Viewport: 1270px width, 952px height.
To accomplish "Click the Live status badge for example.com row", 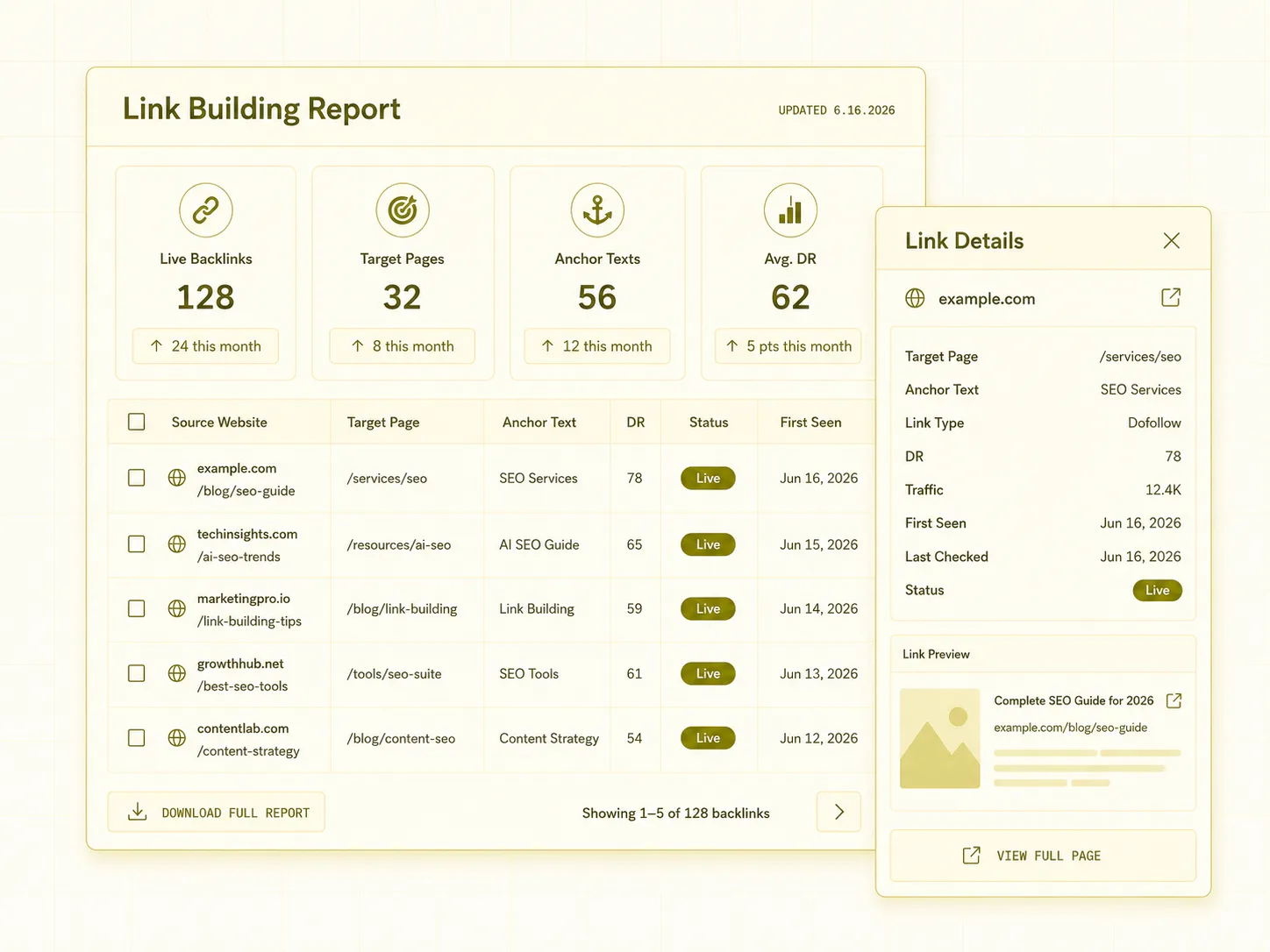I will click(x=708, y=478).
